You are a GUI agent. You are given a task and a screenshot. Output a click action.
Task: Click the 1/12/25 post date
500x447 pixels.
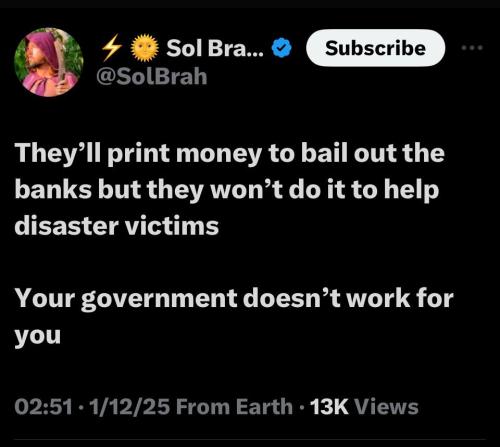129,407
